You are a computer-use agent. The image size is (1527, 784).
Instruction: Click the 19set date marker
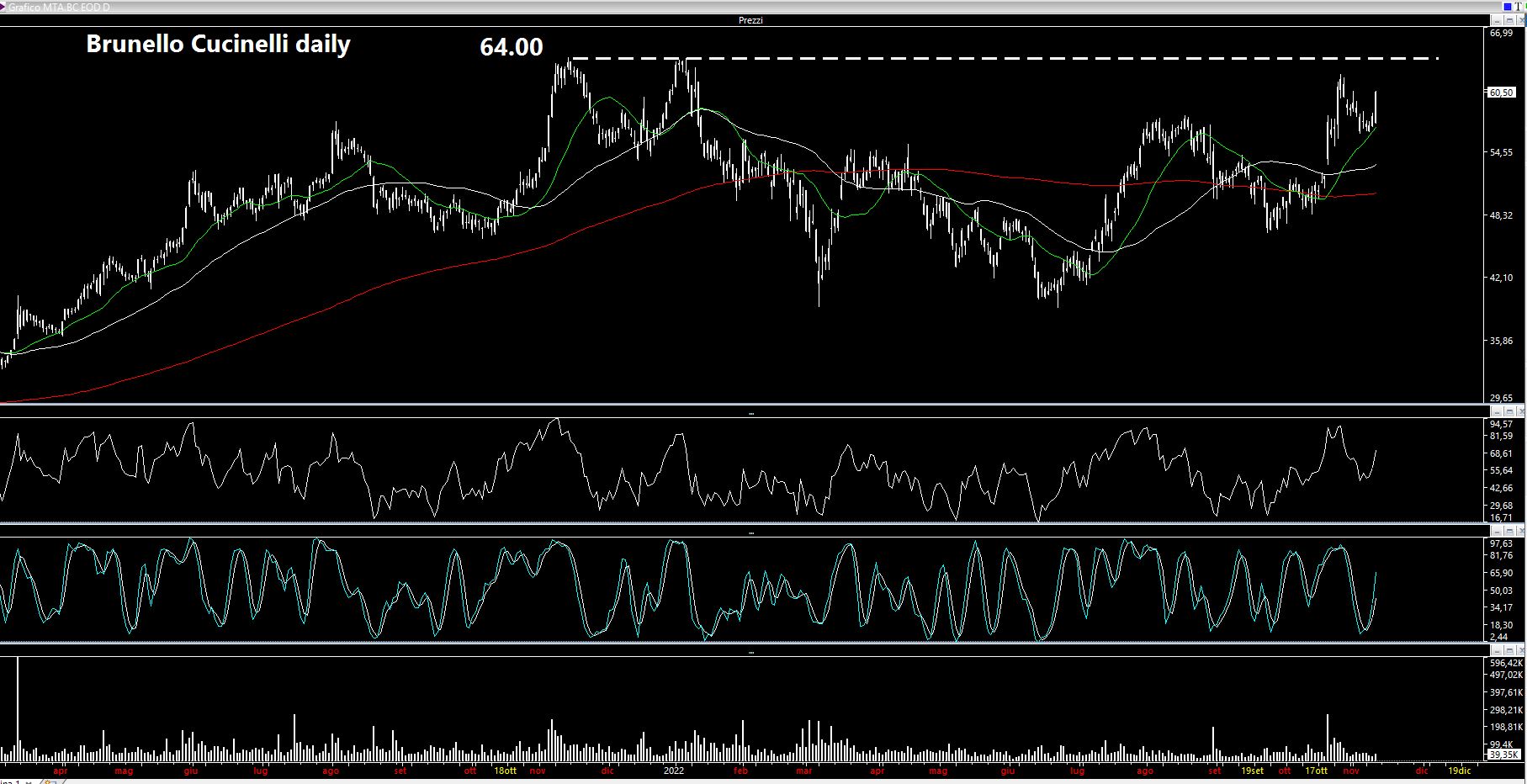pos(1252,771)
